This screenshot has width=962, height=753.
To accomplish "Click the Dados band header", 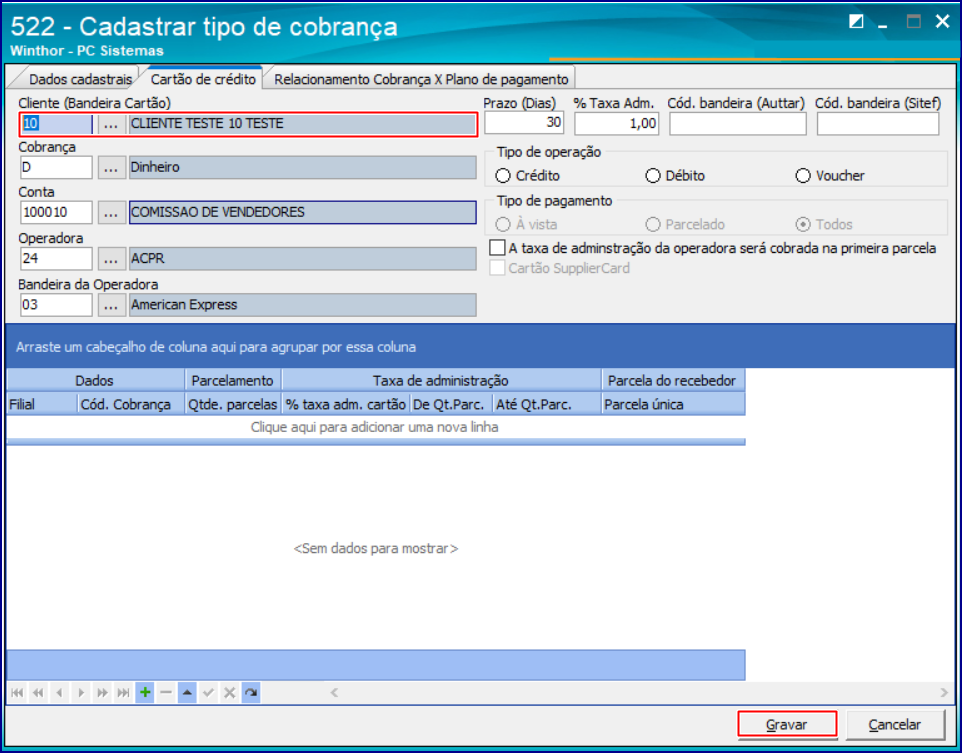I will (95, 380).
